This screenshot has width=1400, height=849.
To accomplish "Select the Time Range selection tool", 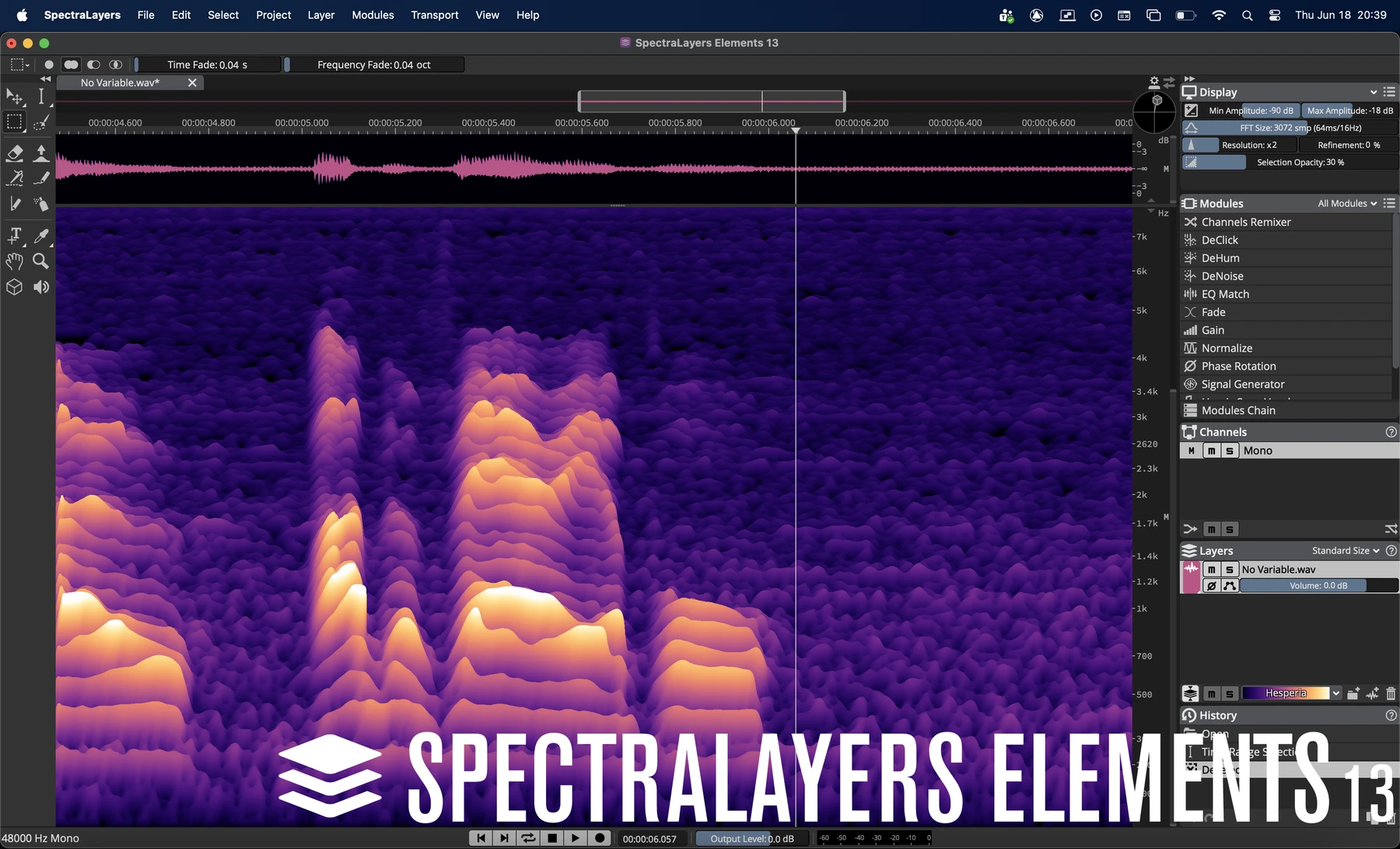I will 41,96.
